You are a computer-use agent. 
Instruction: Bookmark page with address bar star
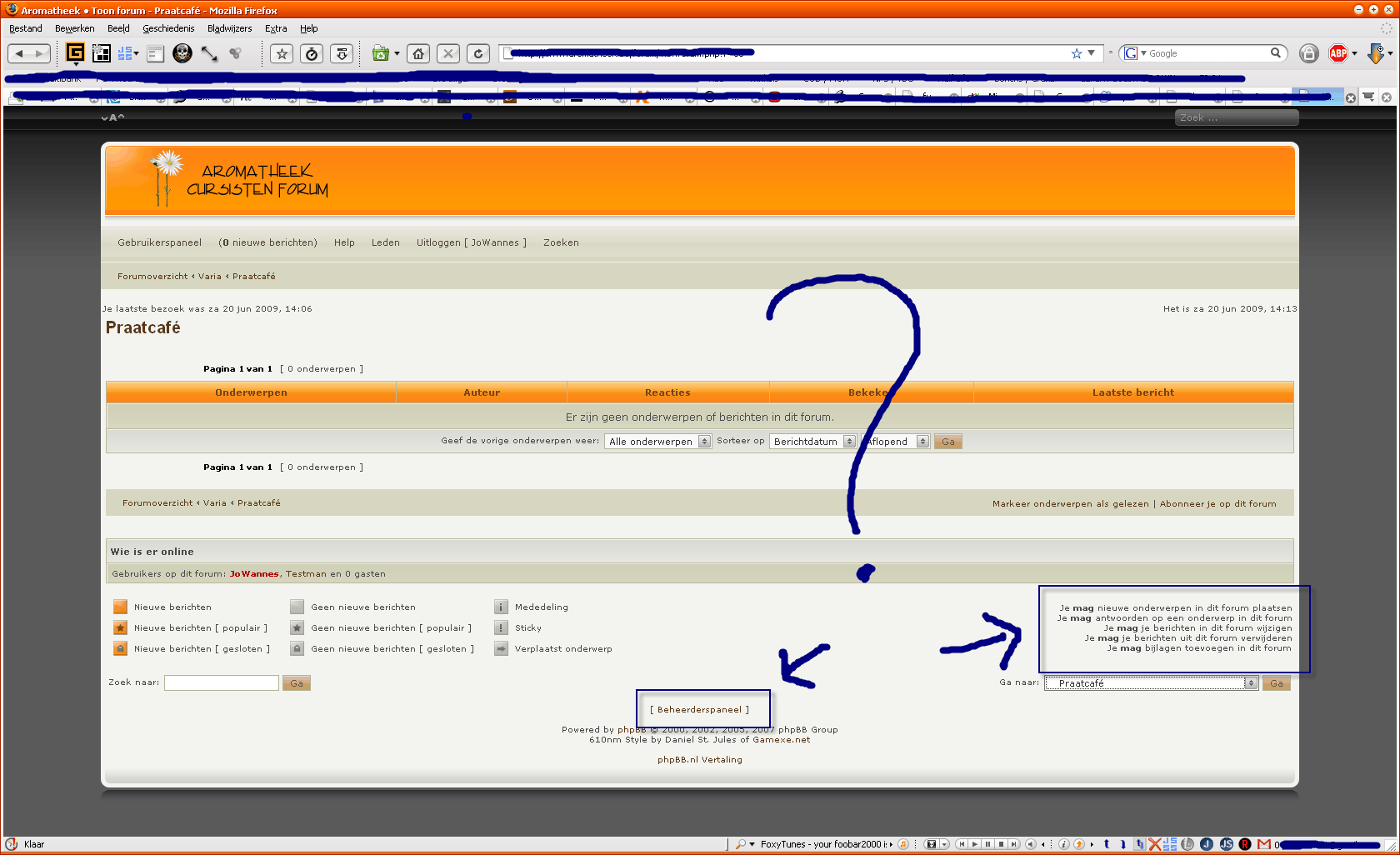1077,53
